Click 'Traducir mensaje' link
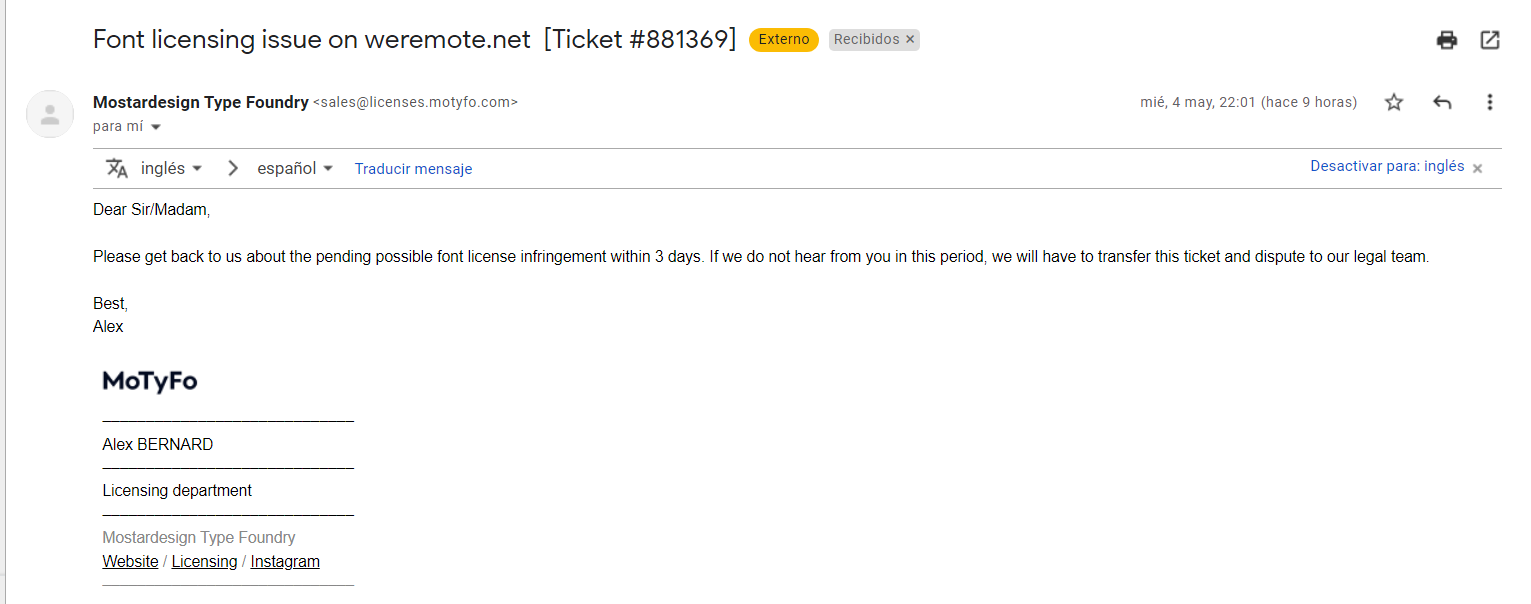The width and height of the screenshot is (1531, 604). pos(413,169)
